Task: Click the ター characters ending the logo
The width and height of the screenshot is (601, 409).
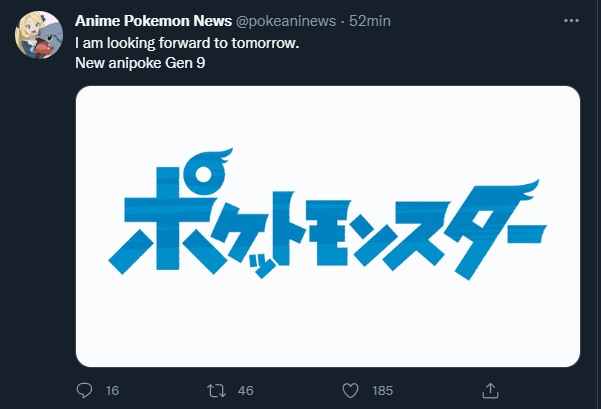Action: coord(498,230)
